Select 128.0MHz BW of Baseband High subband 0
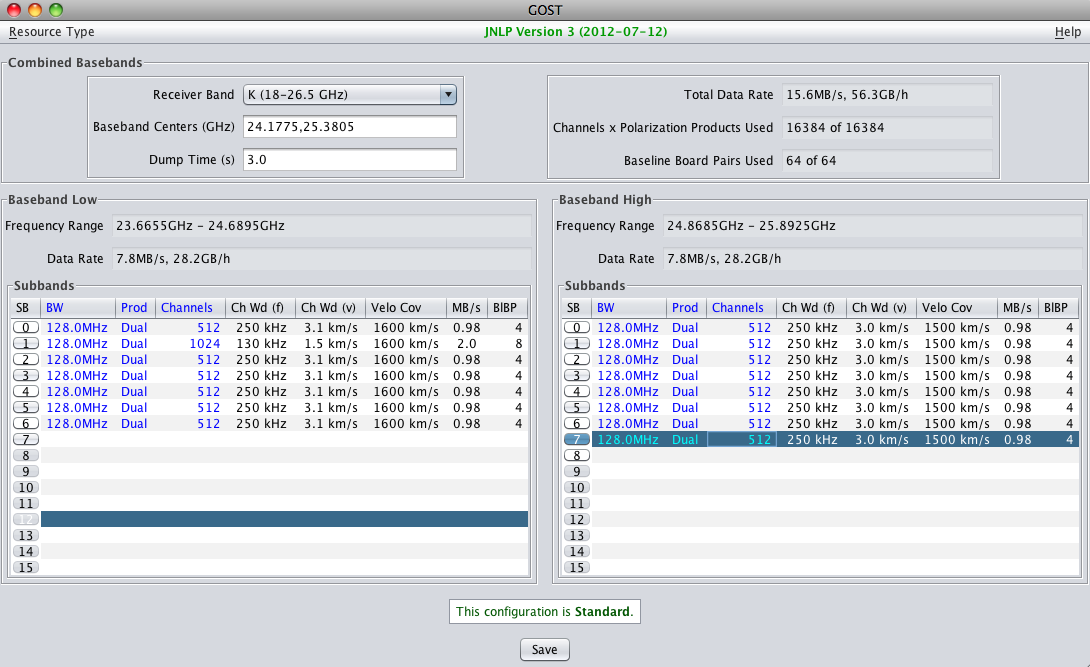Viewport: 1090px width, 667px height. [x=628, y=327]
